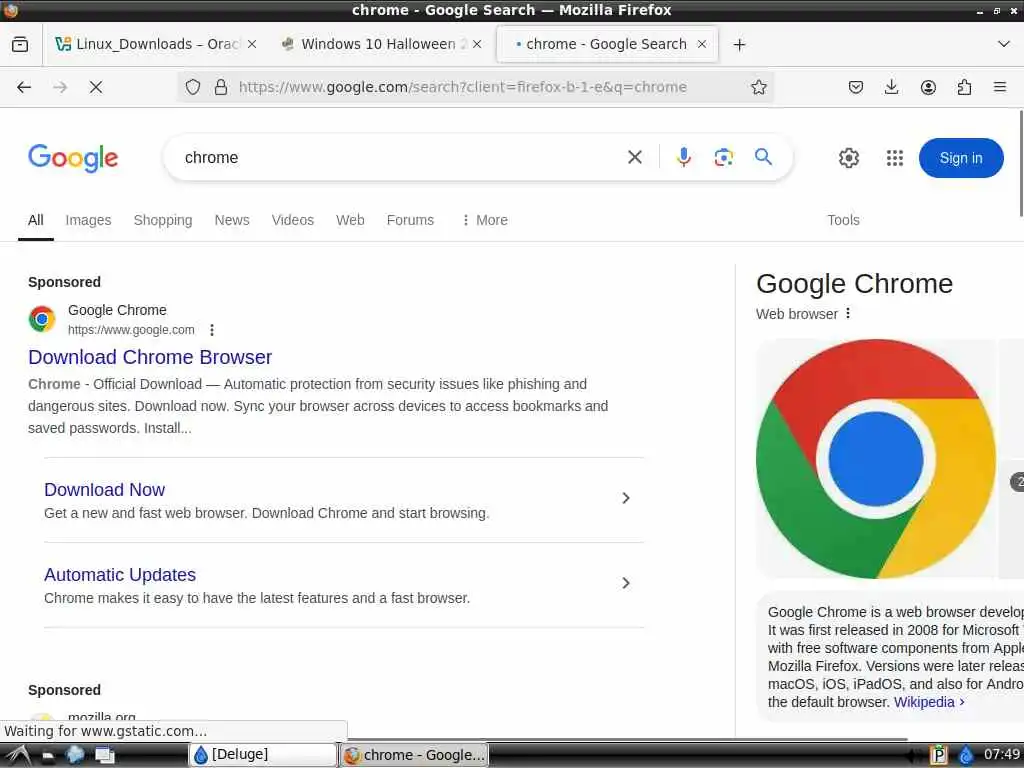Open desktop start menu icon

[17, 755]
